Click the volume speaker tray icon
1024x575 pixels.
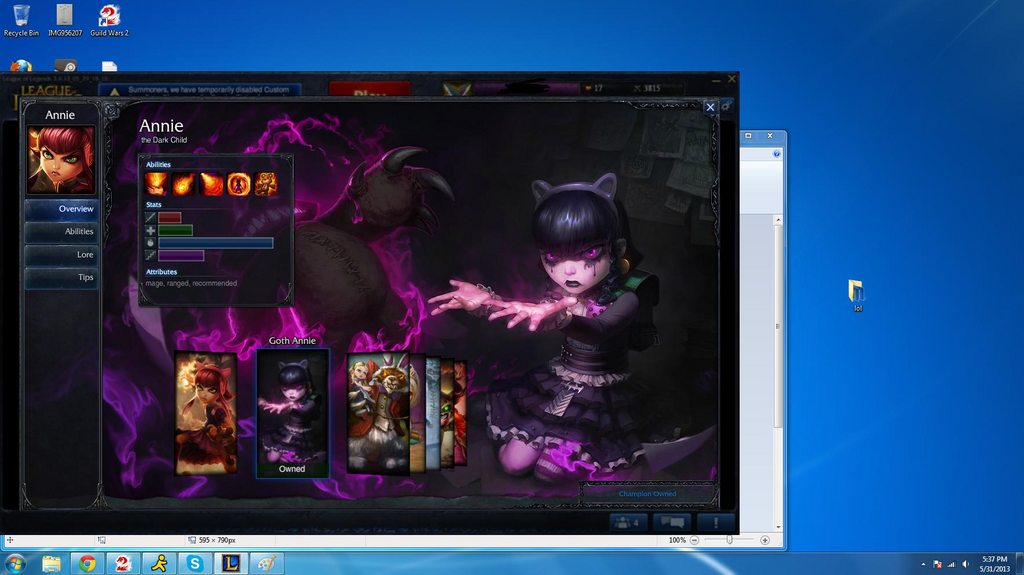(965, 564)
